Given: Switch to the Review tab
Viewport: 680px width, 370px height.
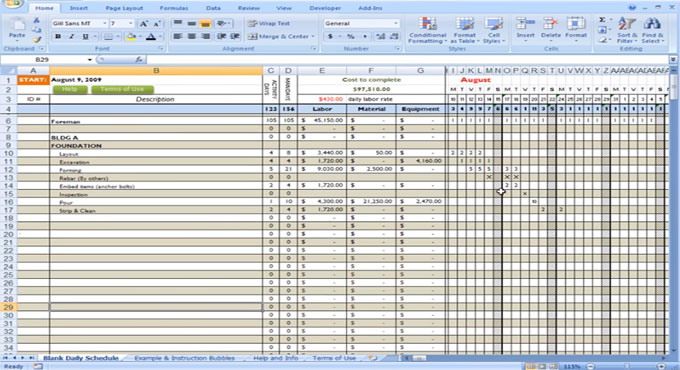Looking at the screenshot, I should [248, 8].
